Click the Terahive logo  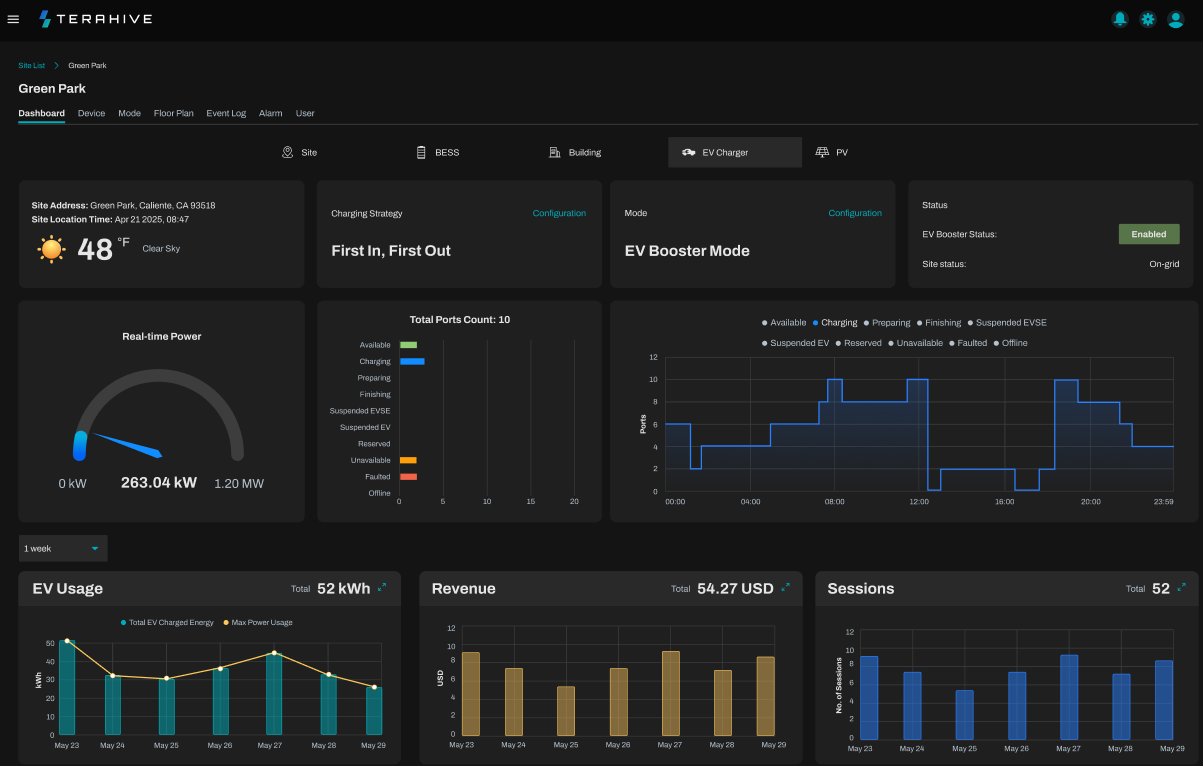point(95,19)
